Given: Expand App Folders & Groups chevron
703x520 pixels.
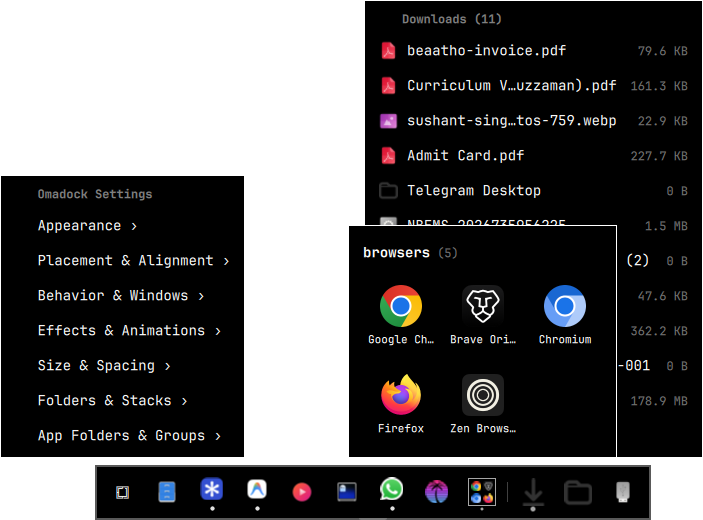Looking at the screenshot, I should pyautogui.click(x=218, y=436).
